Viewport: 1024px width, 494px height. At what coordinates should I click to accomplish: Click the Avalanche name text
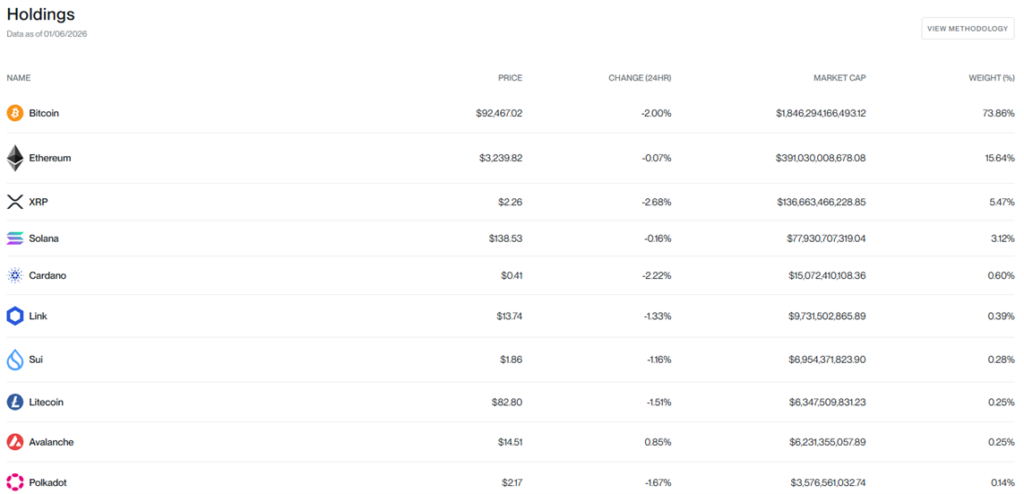point(51,442)
